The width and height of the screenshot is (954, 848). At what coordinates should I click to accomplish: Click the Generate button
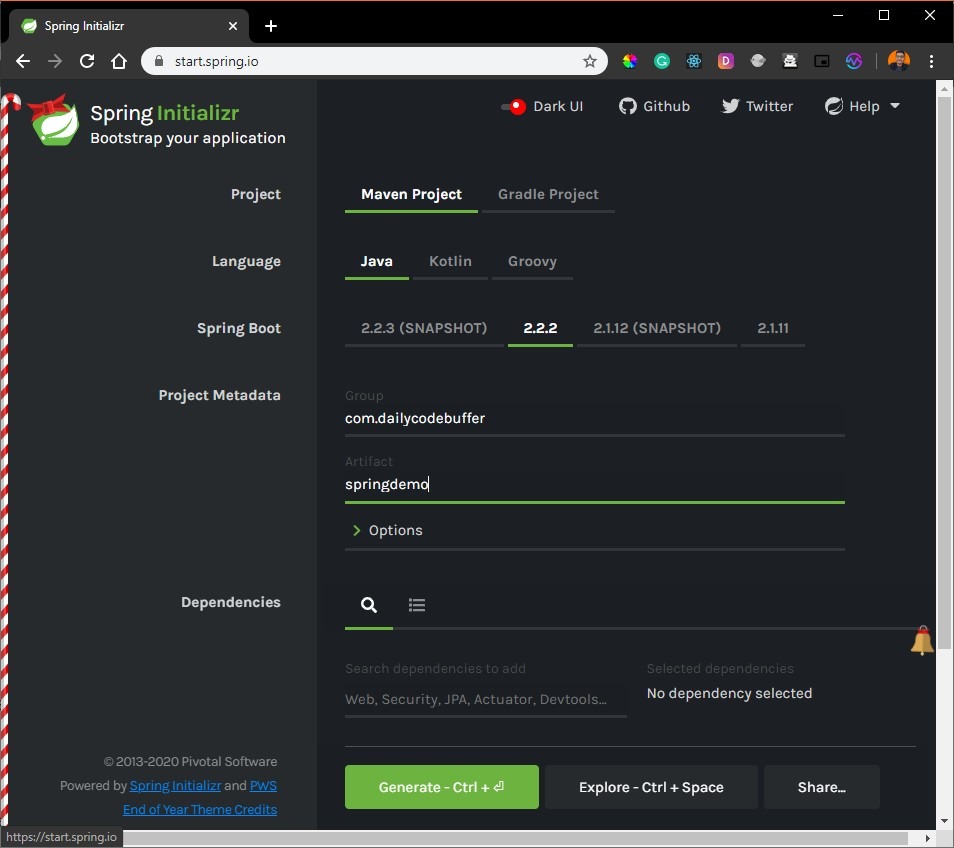tap(441, 787)
